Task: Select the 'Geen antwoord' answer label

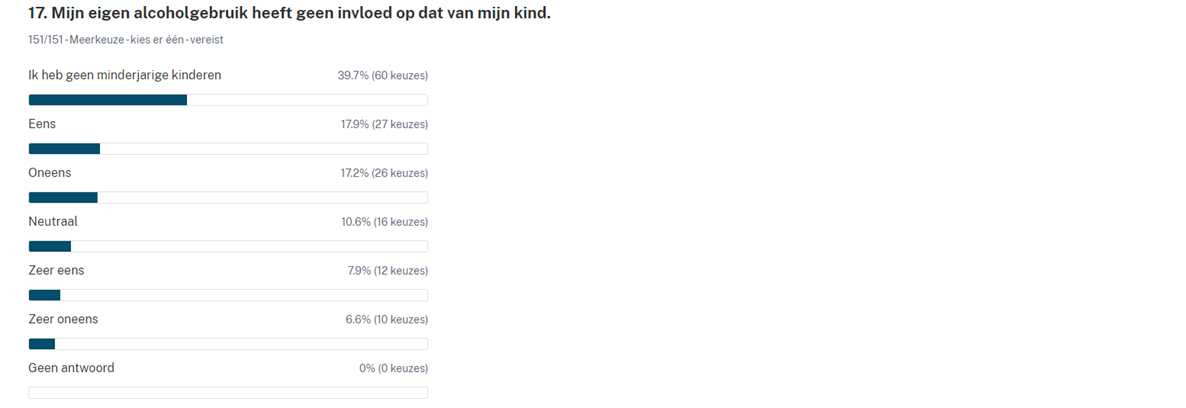Action: point(71,368)
